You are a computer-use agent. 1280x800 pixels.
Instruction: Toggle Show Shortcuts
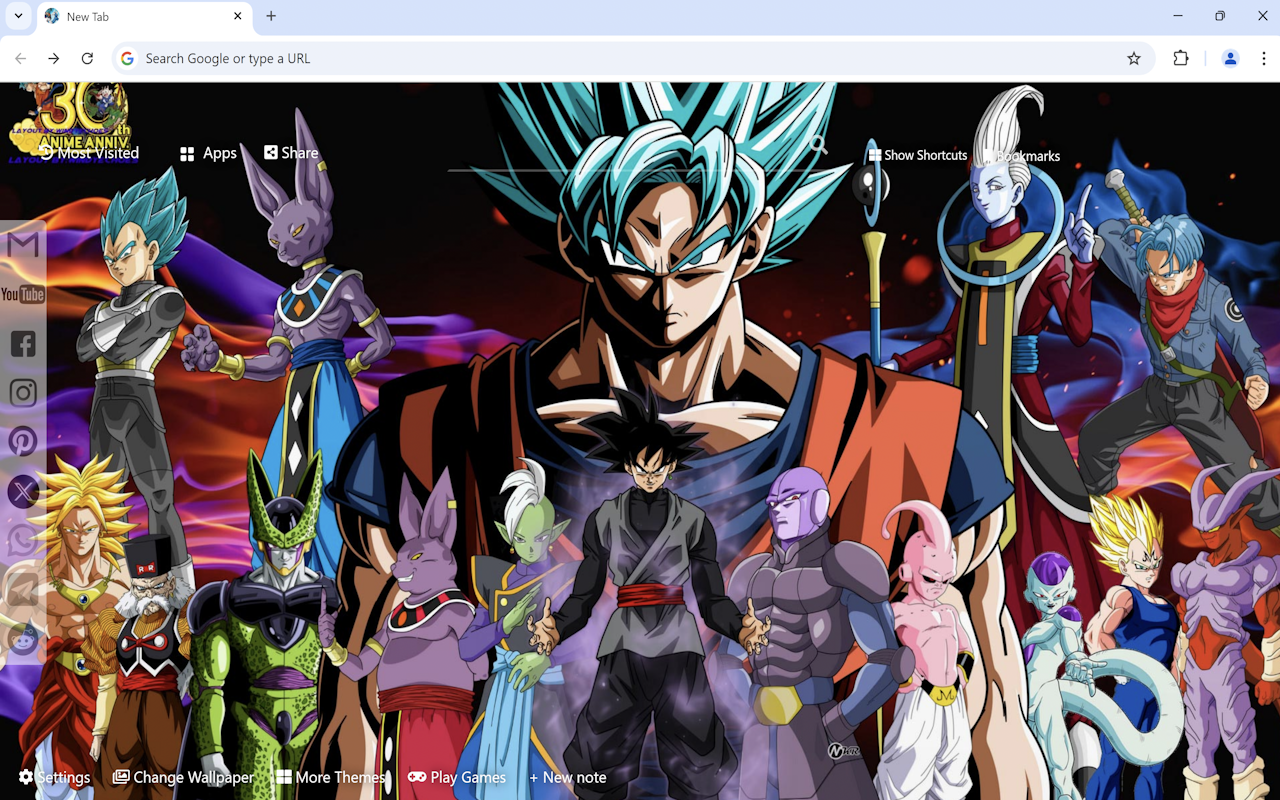pos(918,155)
